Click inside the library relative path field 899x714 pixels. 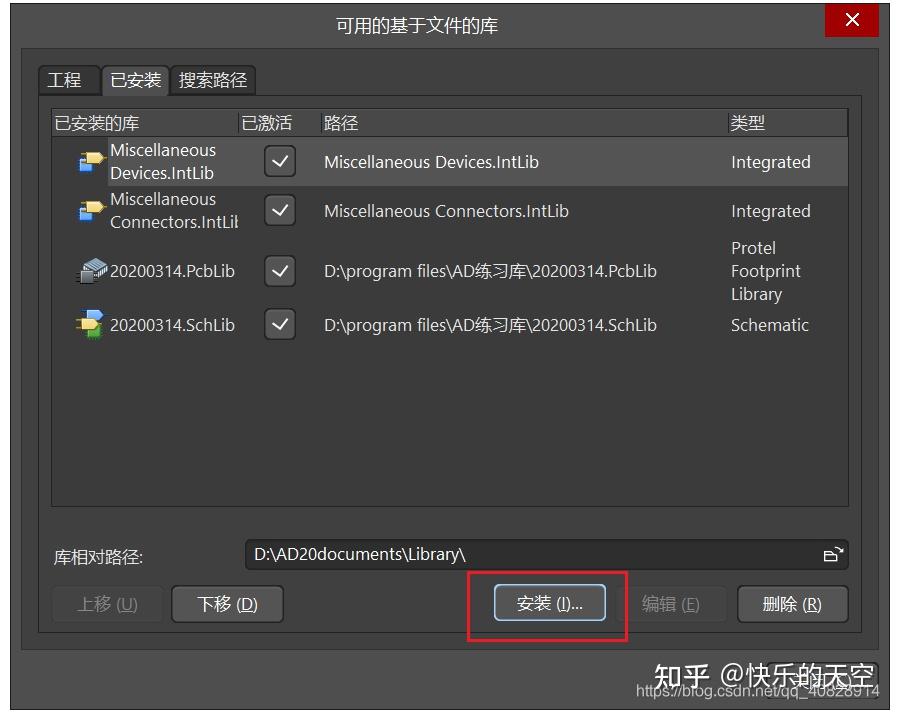450,554
